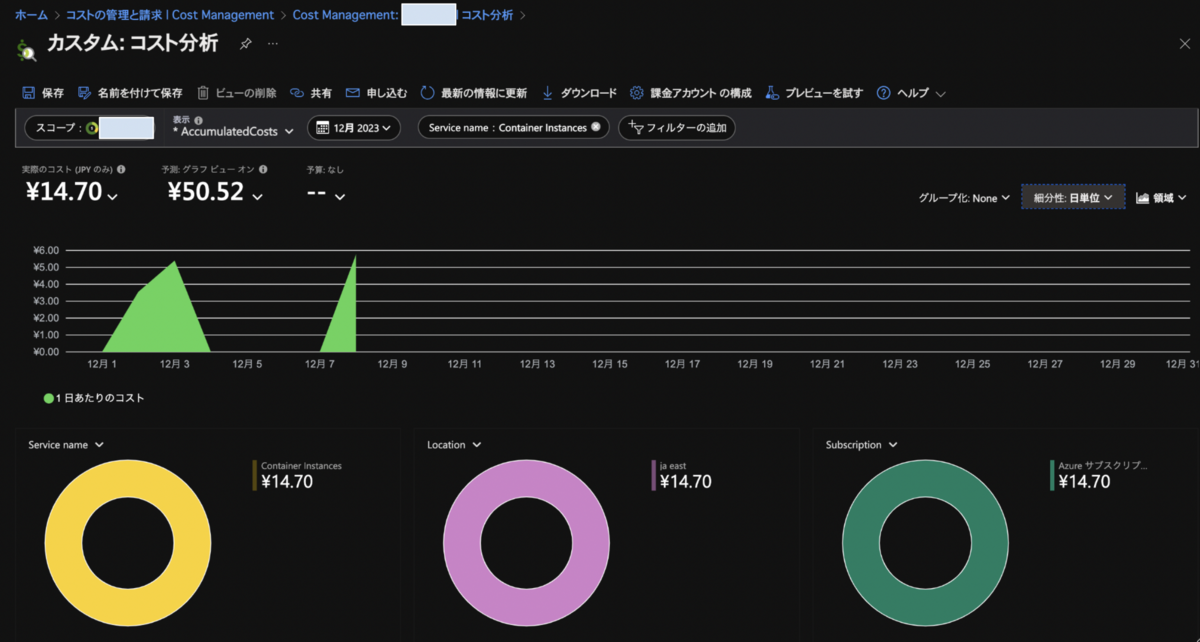
Task: Open the グループ化: None dropdown
Action: [x=964, y=198]
